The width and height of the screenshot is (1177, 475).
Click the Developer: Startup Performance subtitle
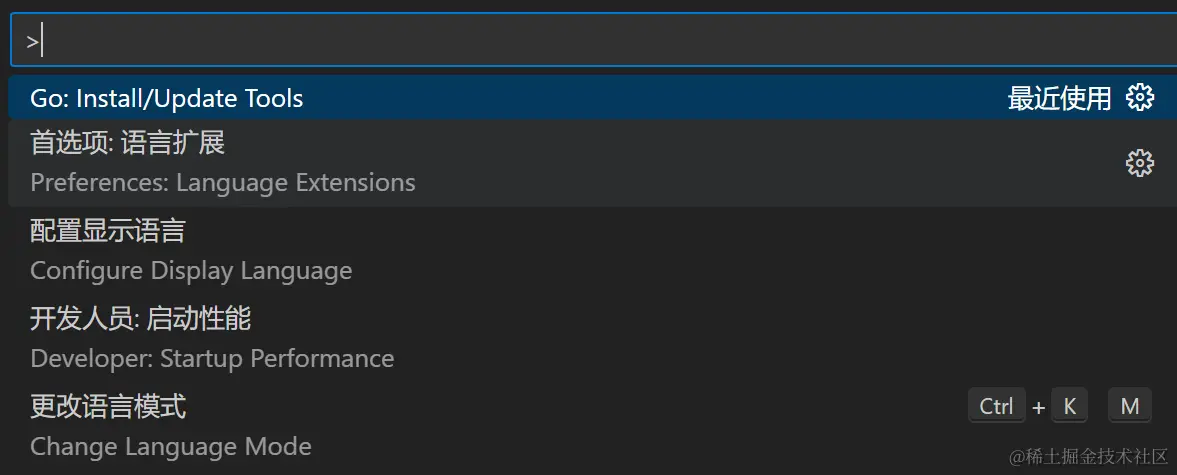[x=212, y=358]
